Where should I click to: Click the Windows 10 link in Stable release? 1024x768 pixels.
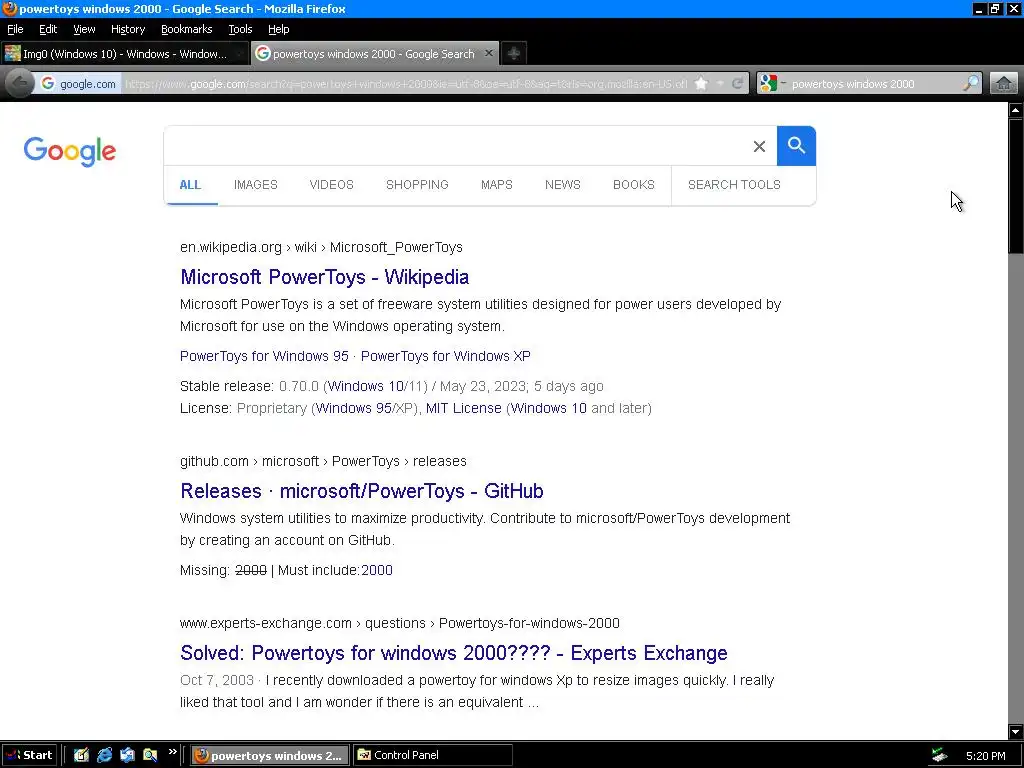[x=366, y=387]
